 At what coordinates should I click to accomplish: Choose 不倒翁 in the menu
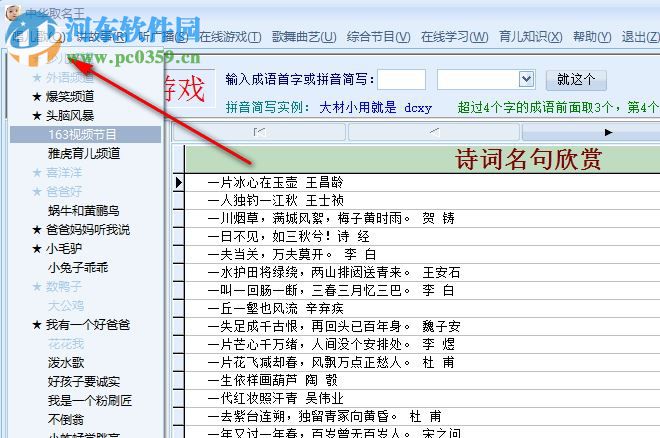(x=85, y=419)
